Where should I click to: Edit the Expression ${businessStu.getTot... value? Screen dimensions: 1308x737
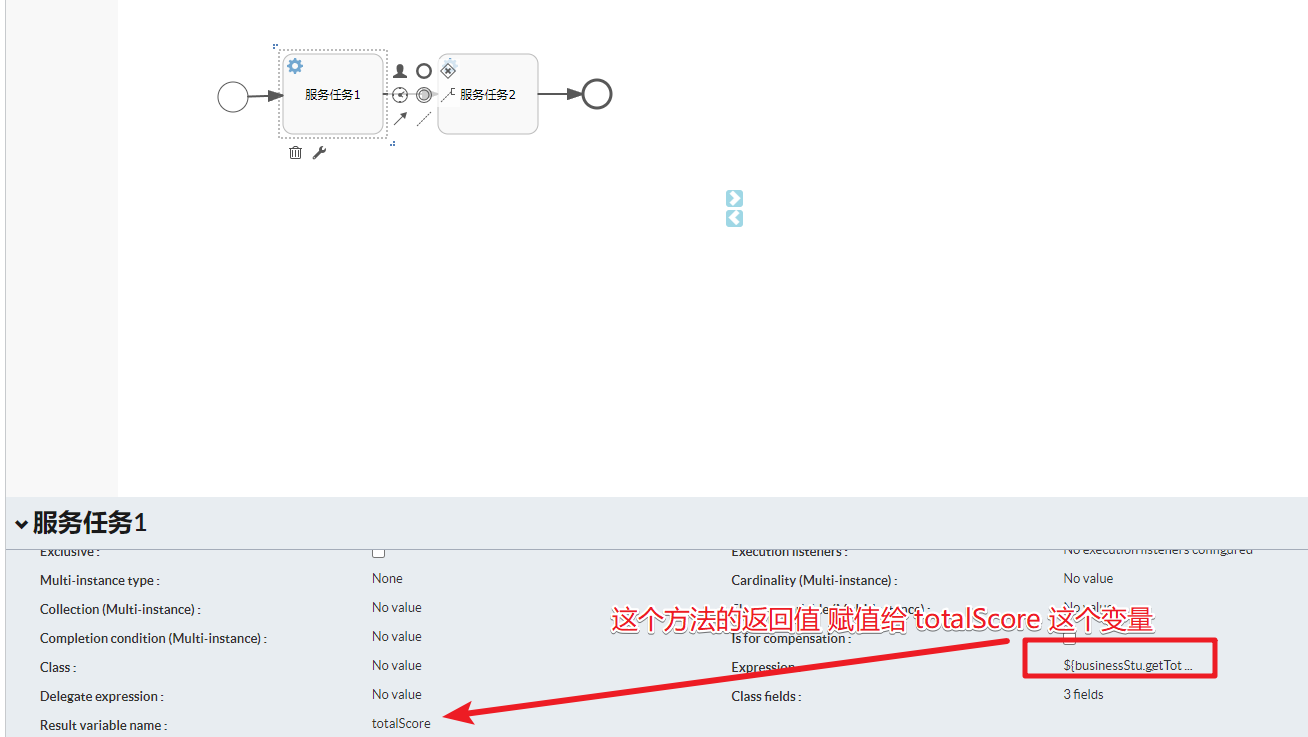click(x=1128, y=666)
